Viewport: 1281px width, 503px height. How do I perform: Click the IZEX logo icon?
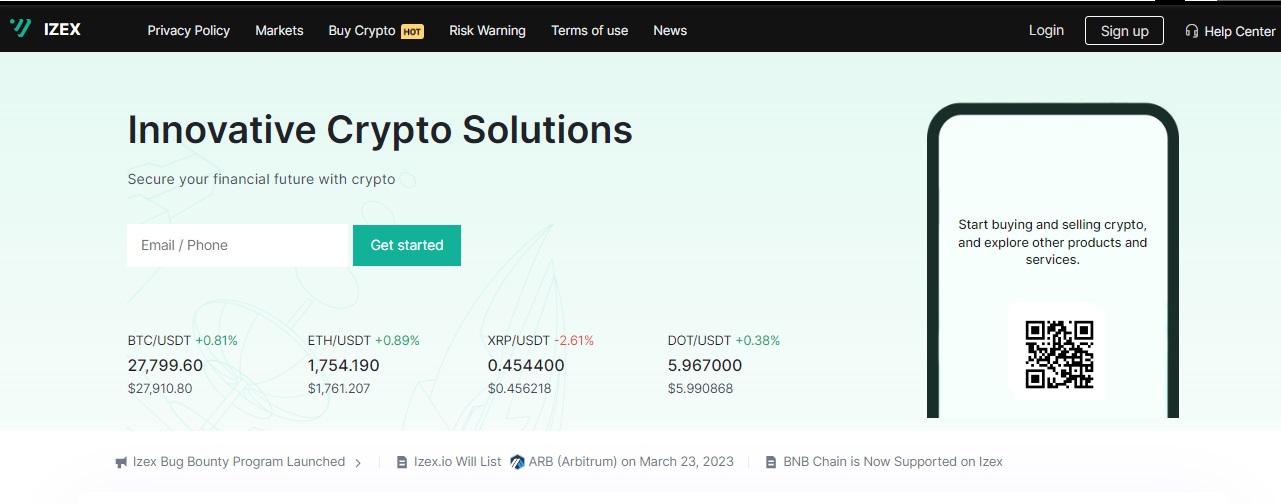20,29
